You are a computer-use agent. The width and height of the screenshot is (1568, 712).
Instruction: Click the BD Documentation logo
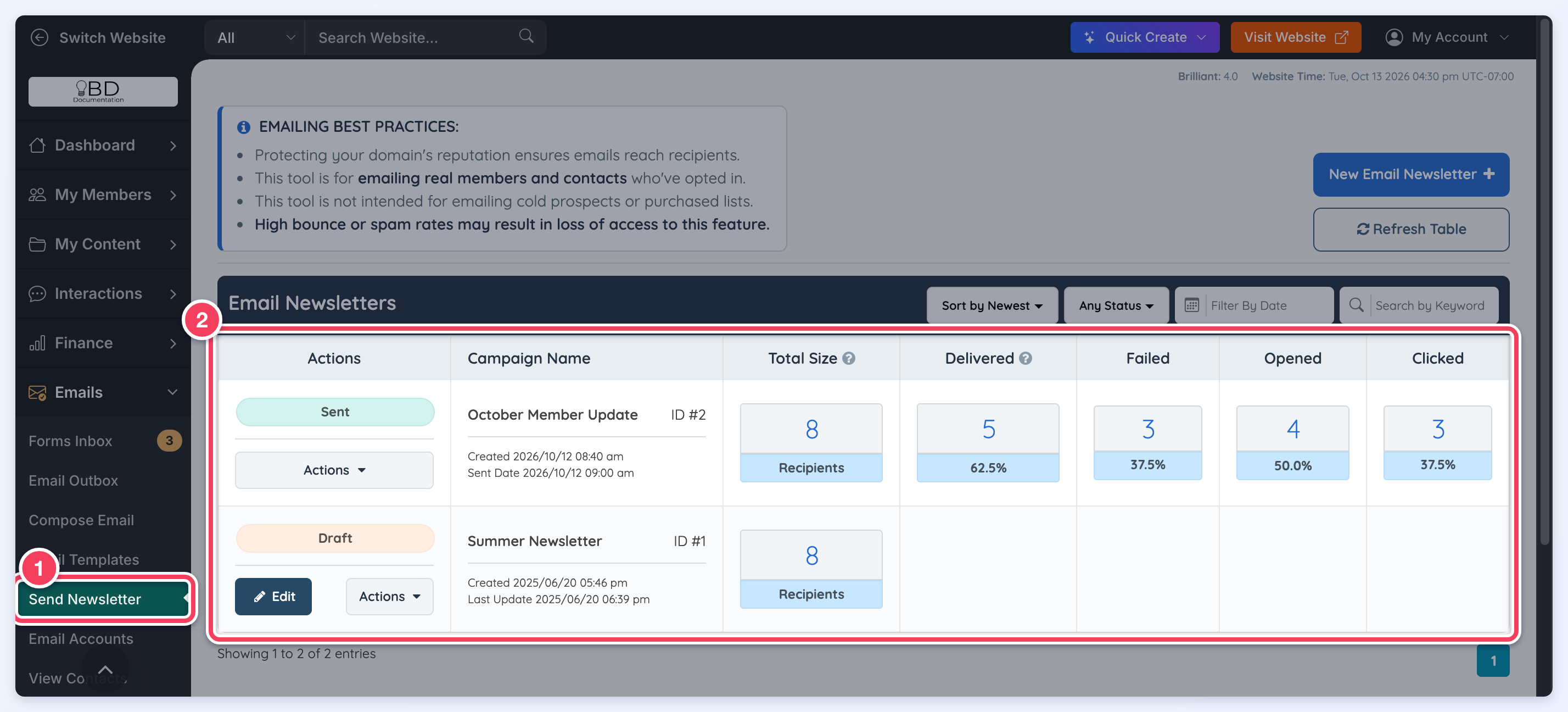pyautogui.click(x=103, y=91)
